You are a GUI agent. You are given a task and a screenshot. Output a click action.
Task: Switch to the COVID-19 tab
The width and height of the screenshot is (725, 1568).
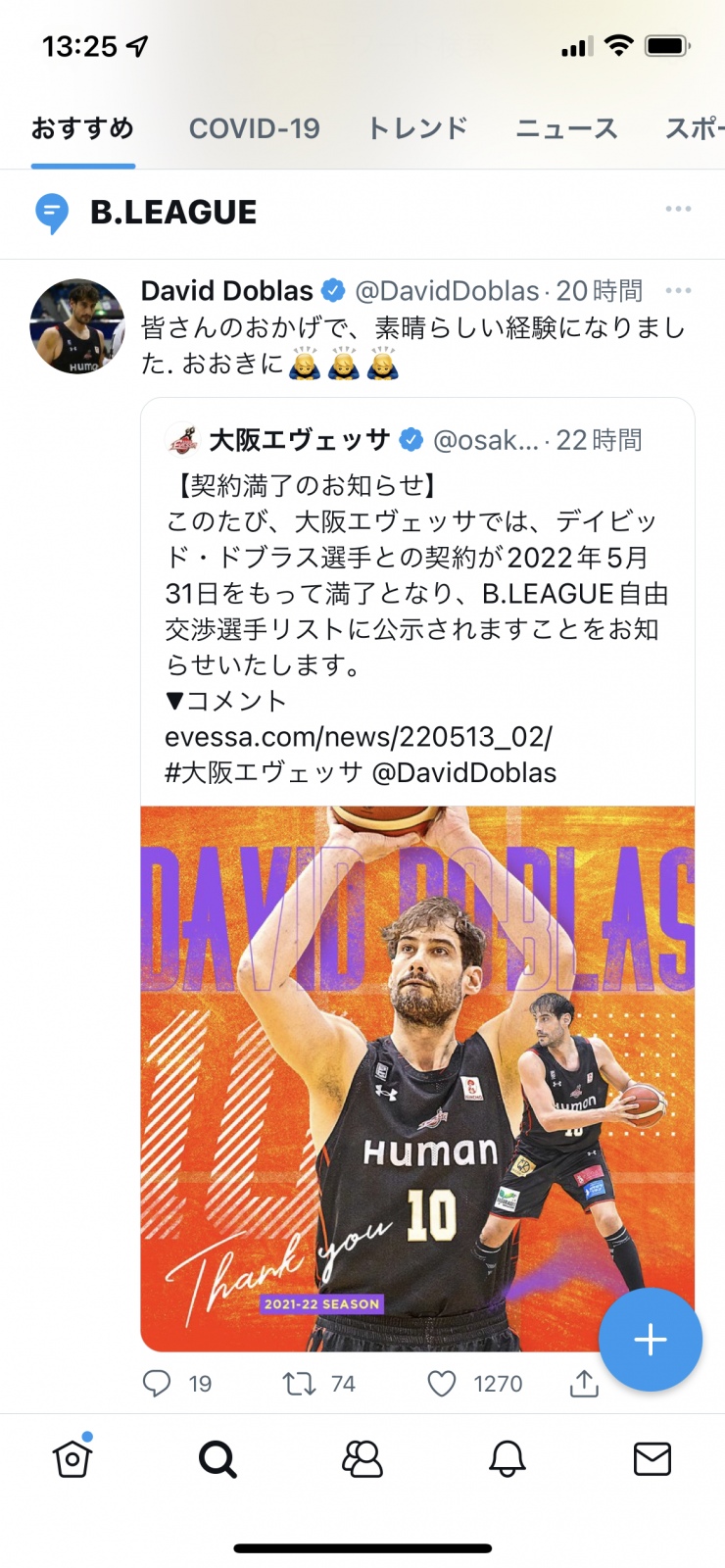(x=255, y=128)
